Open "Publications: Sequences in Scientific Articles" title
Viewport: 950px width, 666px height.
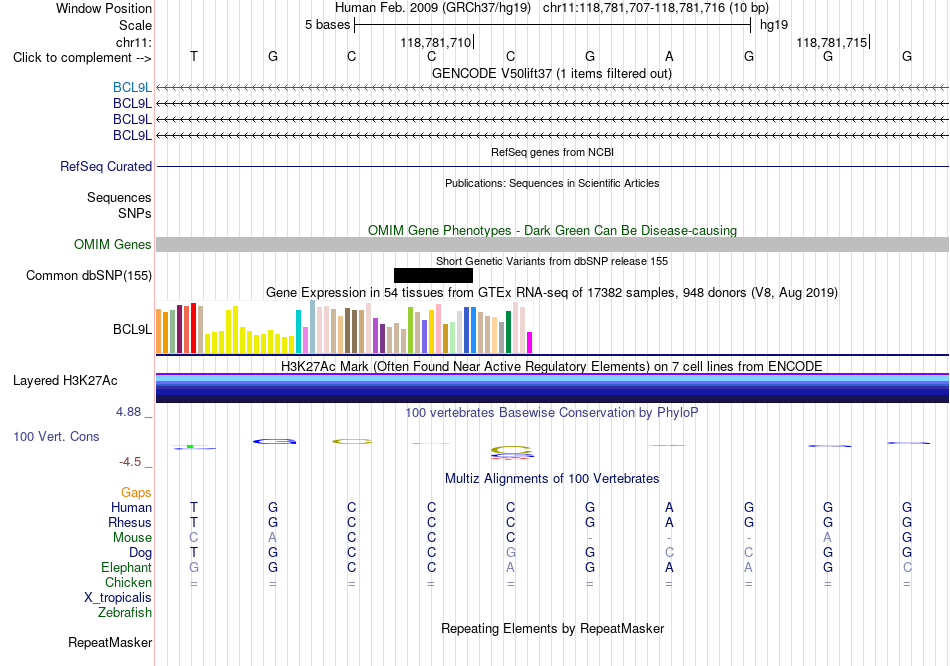(x=552, y=183)
